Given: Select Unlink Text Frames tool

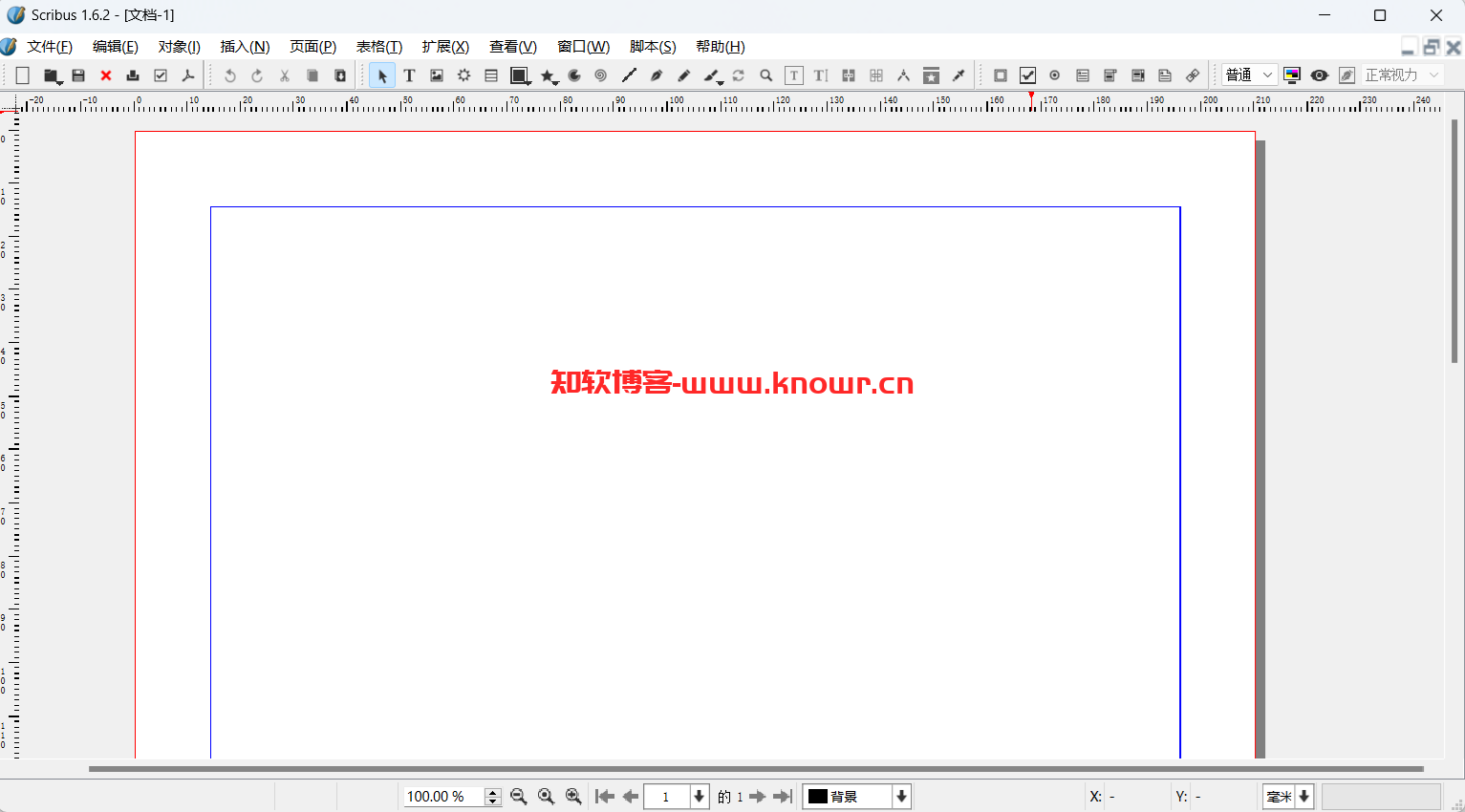Looking at the screenshot, I should pyautogui.click(x=876, y=75).
